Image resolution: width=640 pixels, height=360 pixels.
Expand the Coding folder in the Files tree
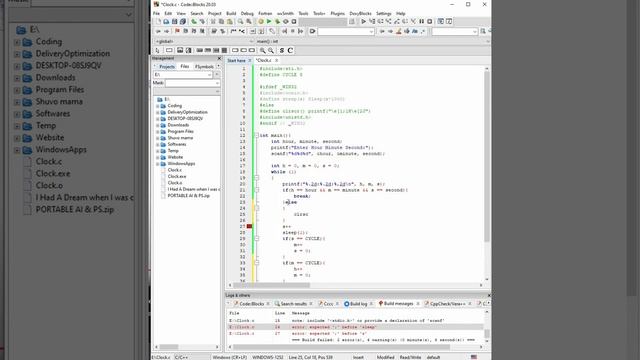[158, 106]
